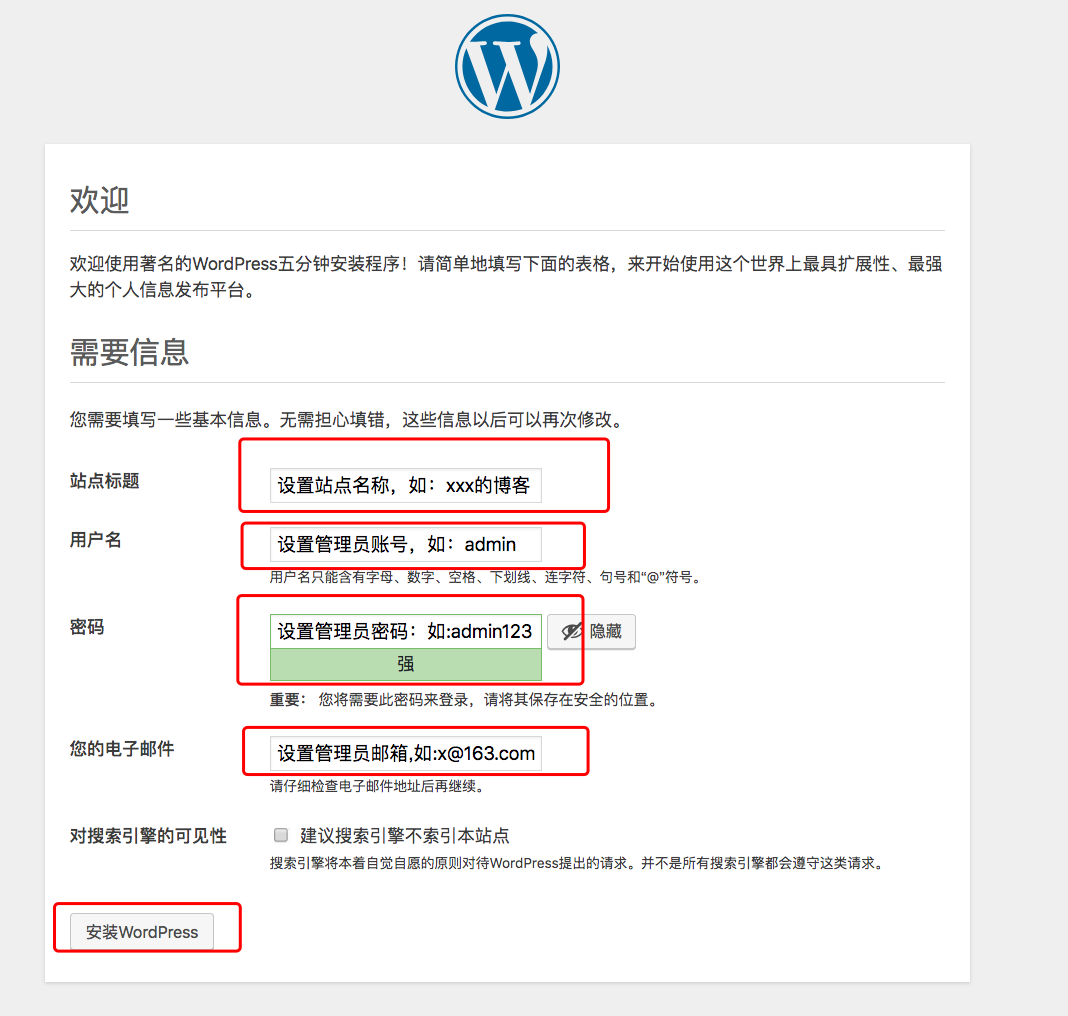Click the label text 建议搜索引擎不索引本站点
The image size is (1068, 1016).
pos(405,836)
